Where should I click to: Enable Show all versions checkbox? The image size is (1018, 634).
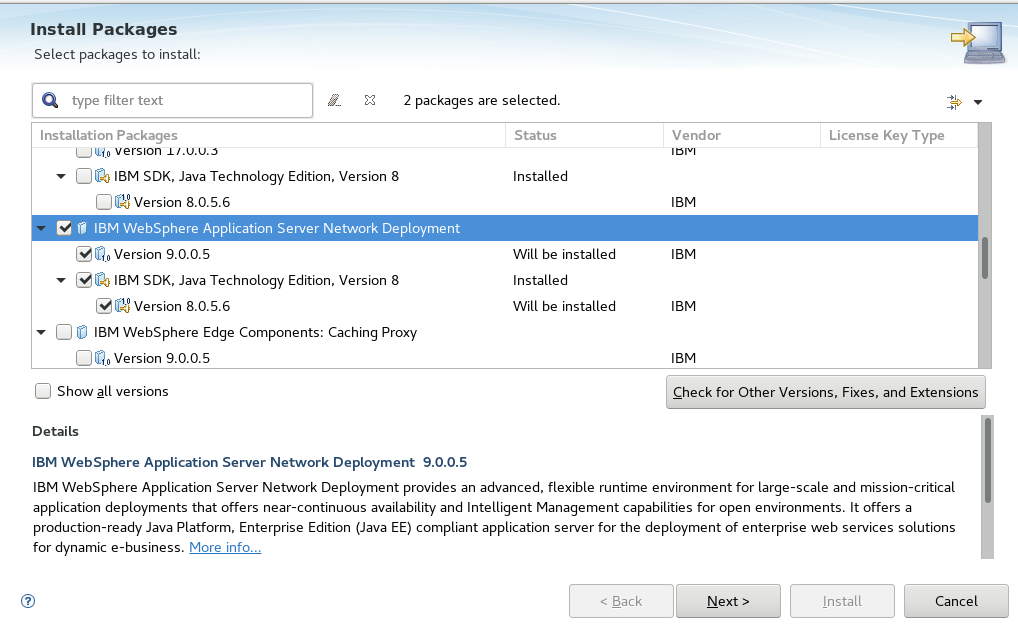coord(43,391)
